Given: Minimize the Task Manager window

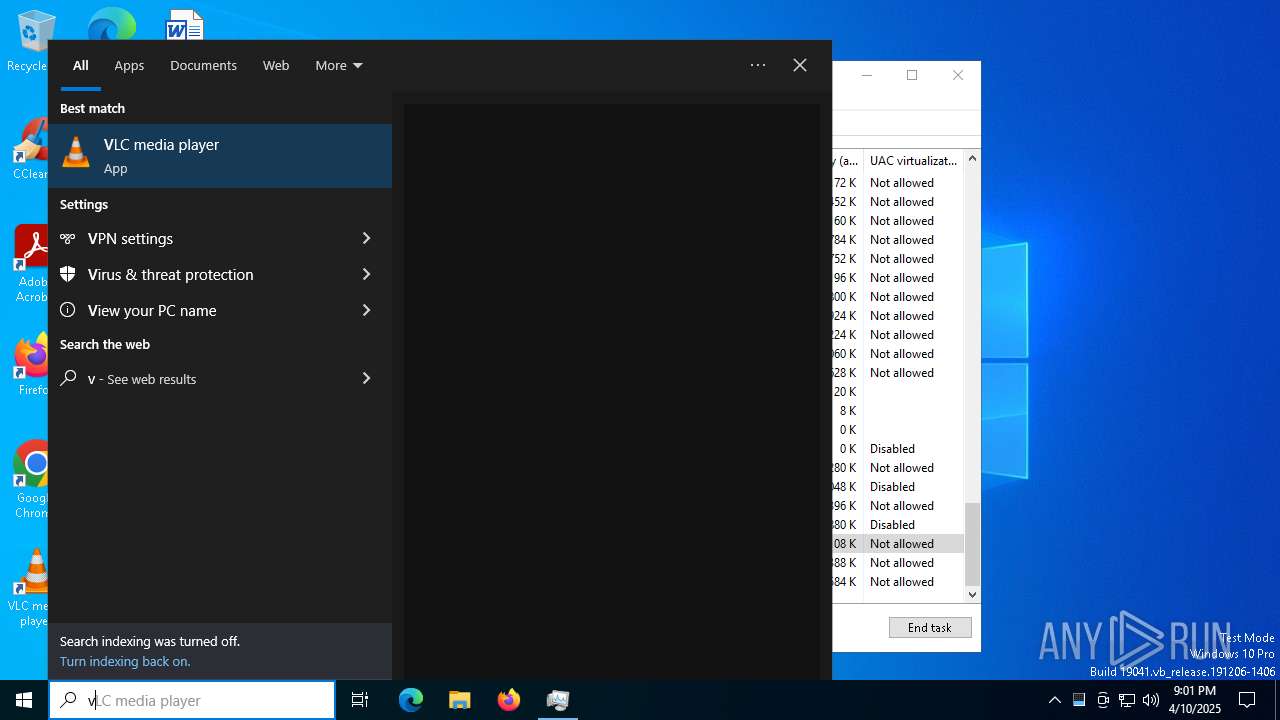Looking at the screenshot, I should [x=867, y=75].
